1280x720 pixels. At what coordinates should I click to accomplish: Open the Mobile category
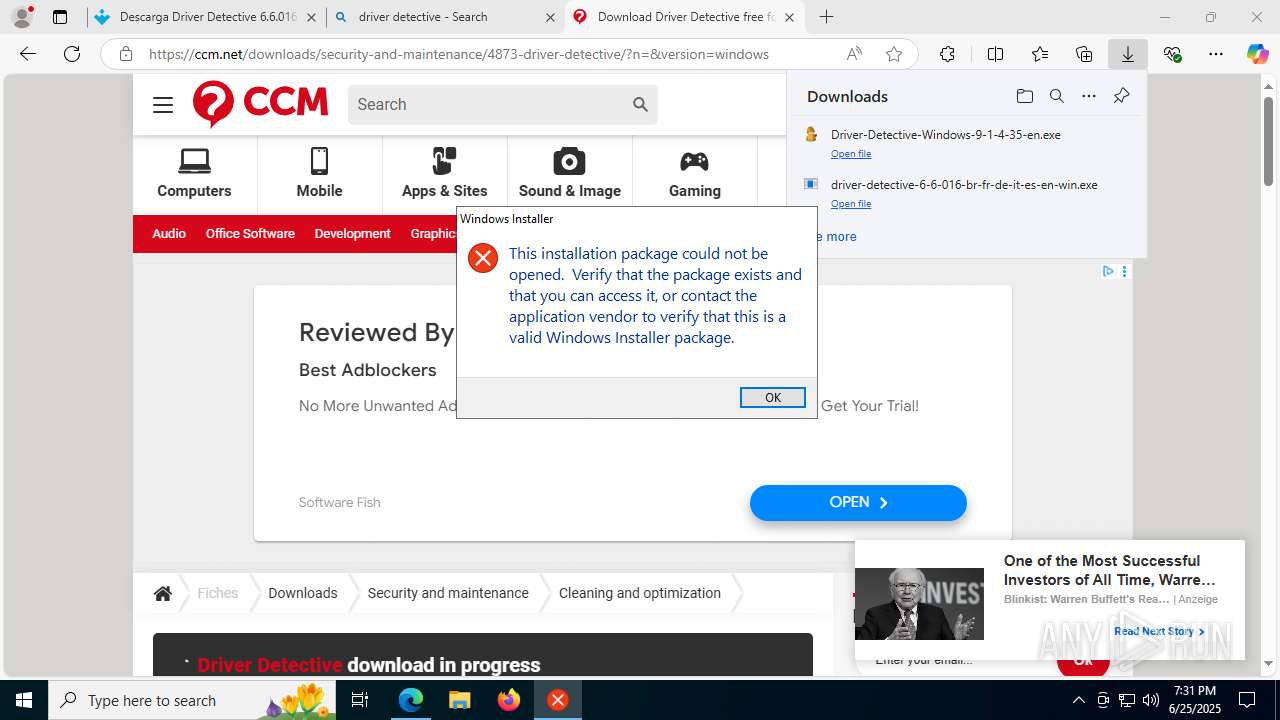click(319, 174)
